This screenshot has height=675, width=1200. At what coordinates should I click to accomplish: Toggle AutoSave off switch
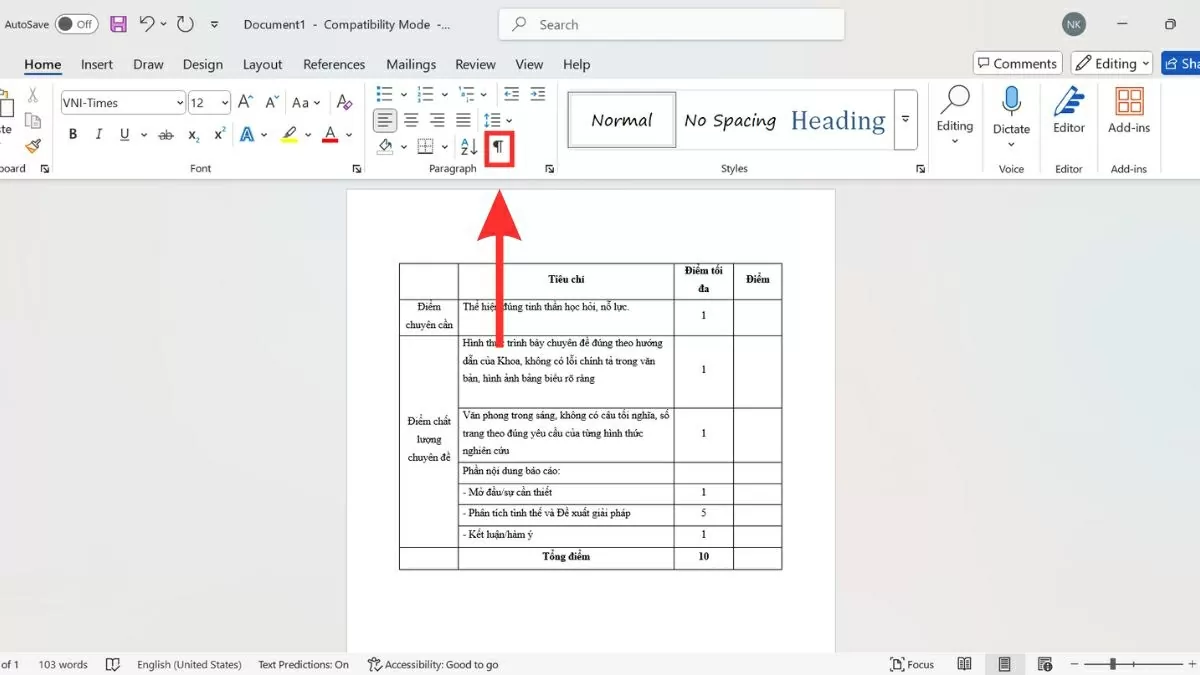tap(78, 24)
